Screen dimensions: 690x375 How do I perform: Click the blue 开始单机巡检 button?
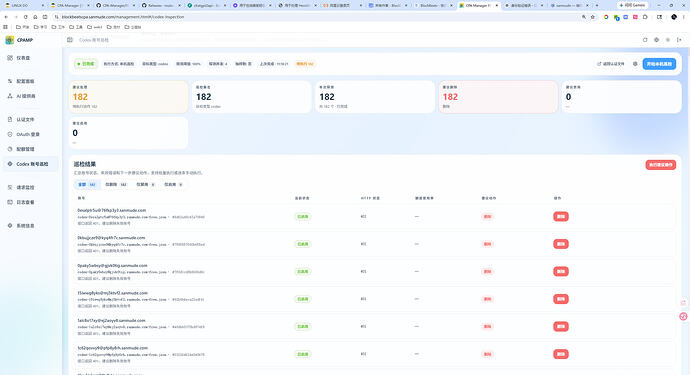(x=659, y=64)
